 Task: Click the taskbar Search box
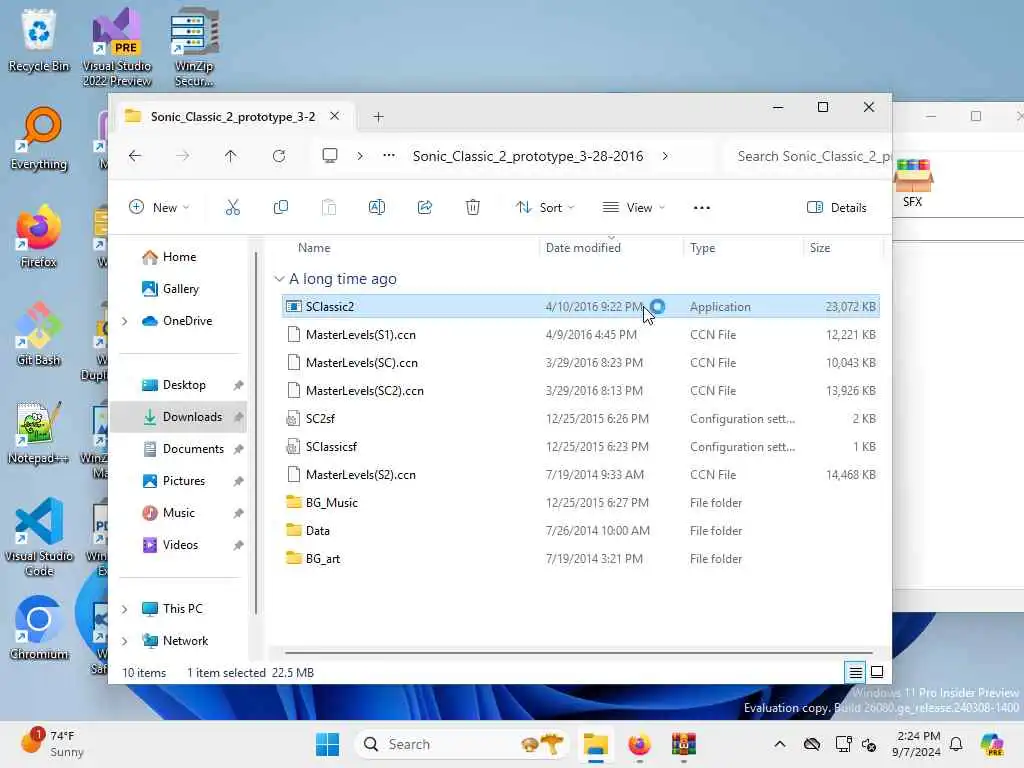pos(462,744)
